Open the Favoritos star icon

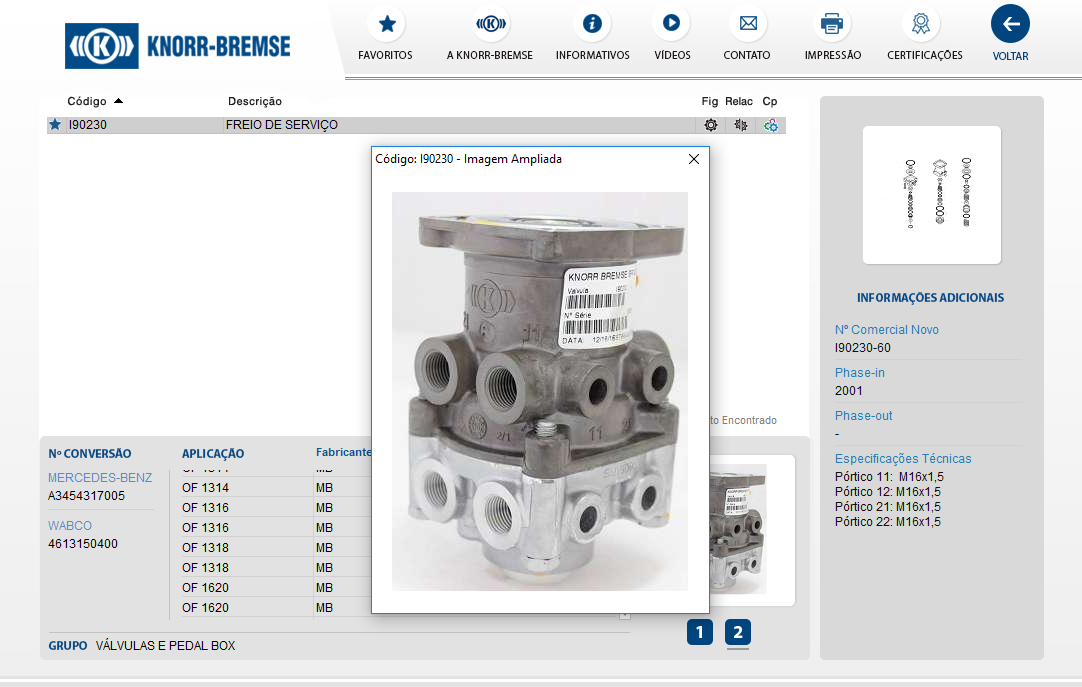(386, 24)
